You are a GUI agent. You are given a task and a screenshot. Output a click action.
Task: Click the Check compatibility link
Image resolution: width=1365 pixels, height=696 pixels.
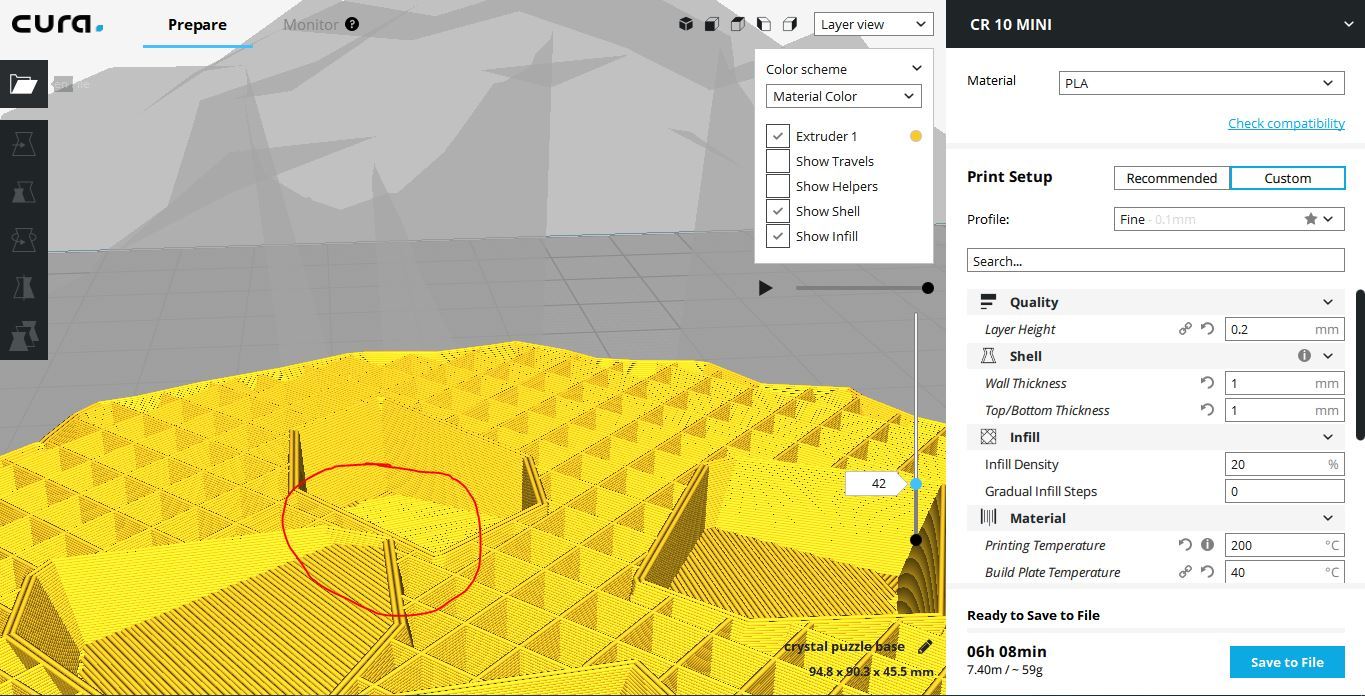click(1286, 123)
